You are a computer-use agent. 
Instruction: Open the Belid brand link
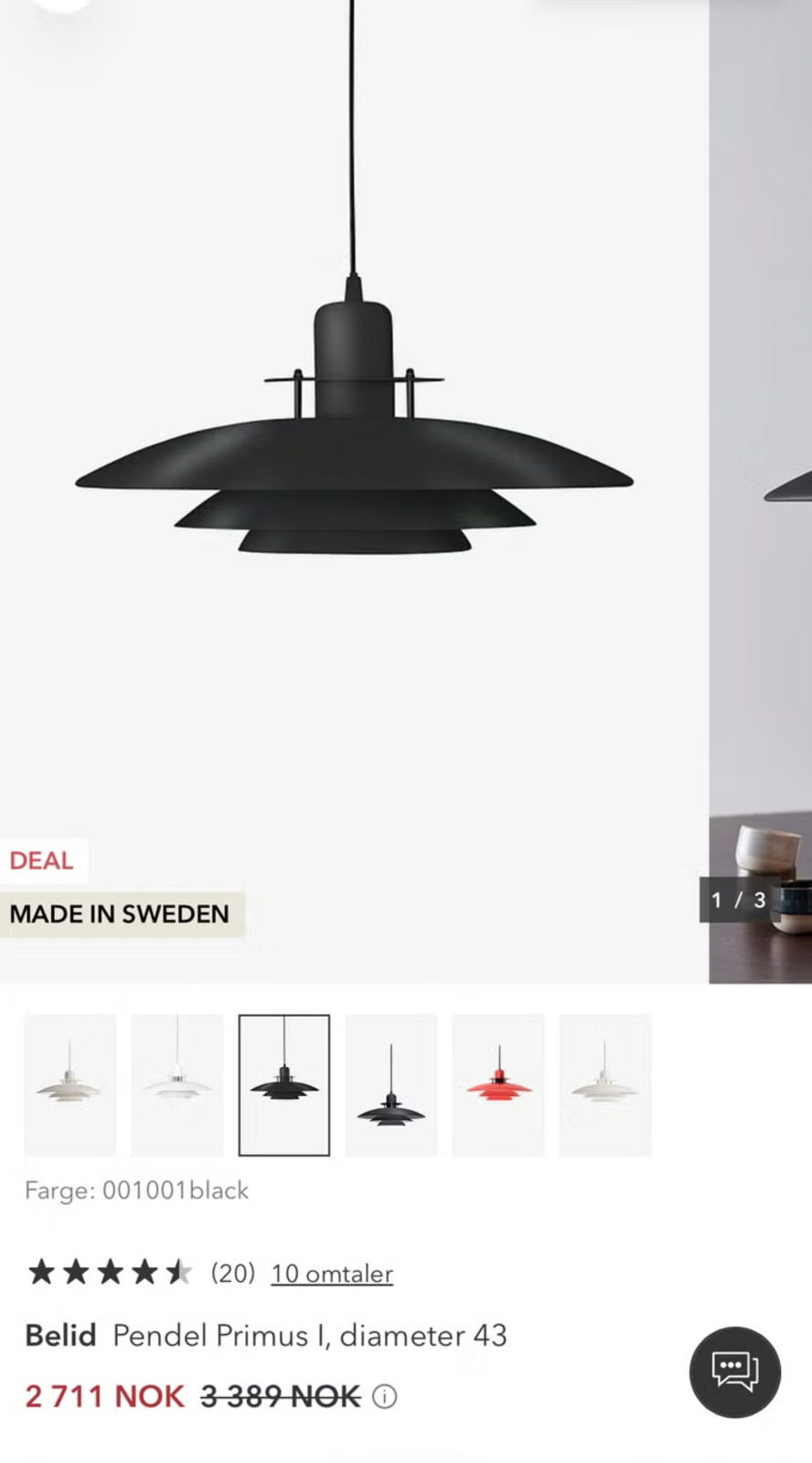click(x=60, y=1335)
